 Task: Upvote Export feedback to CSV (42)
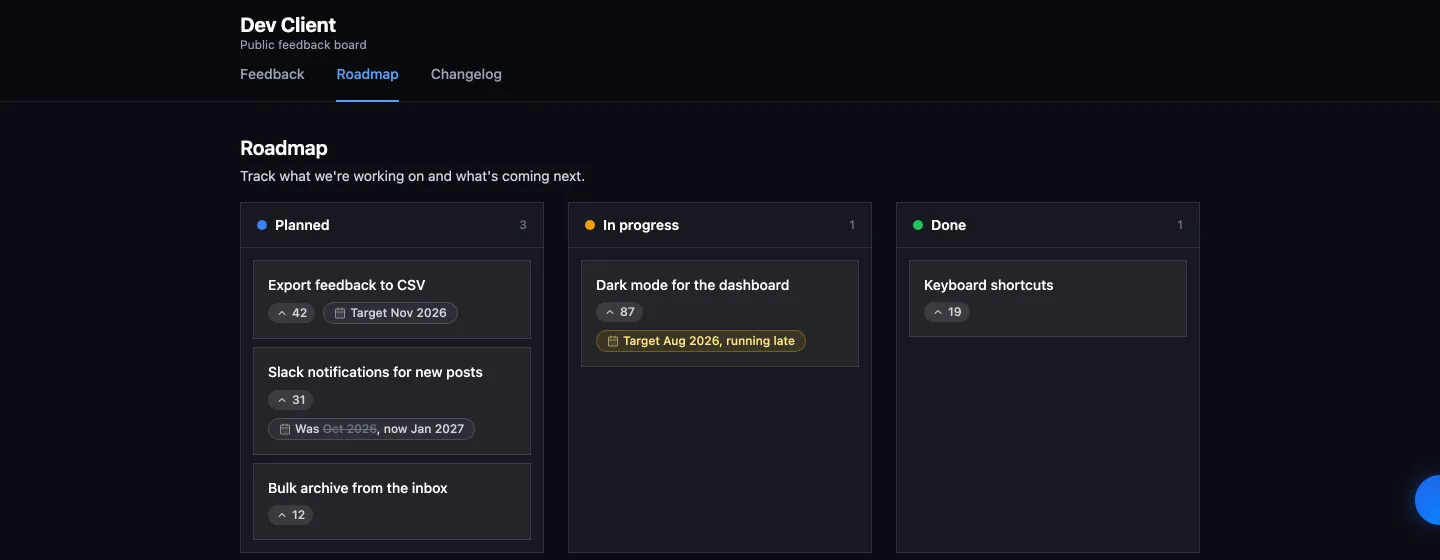click(x=291, y=313)
